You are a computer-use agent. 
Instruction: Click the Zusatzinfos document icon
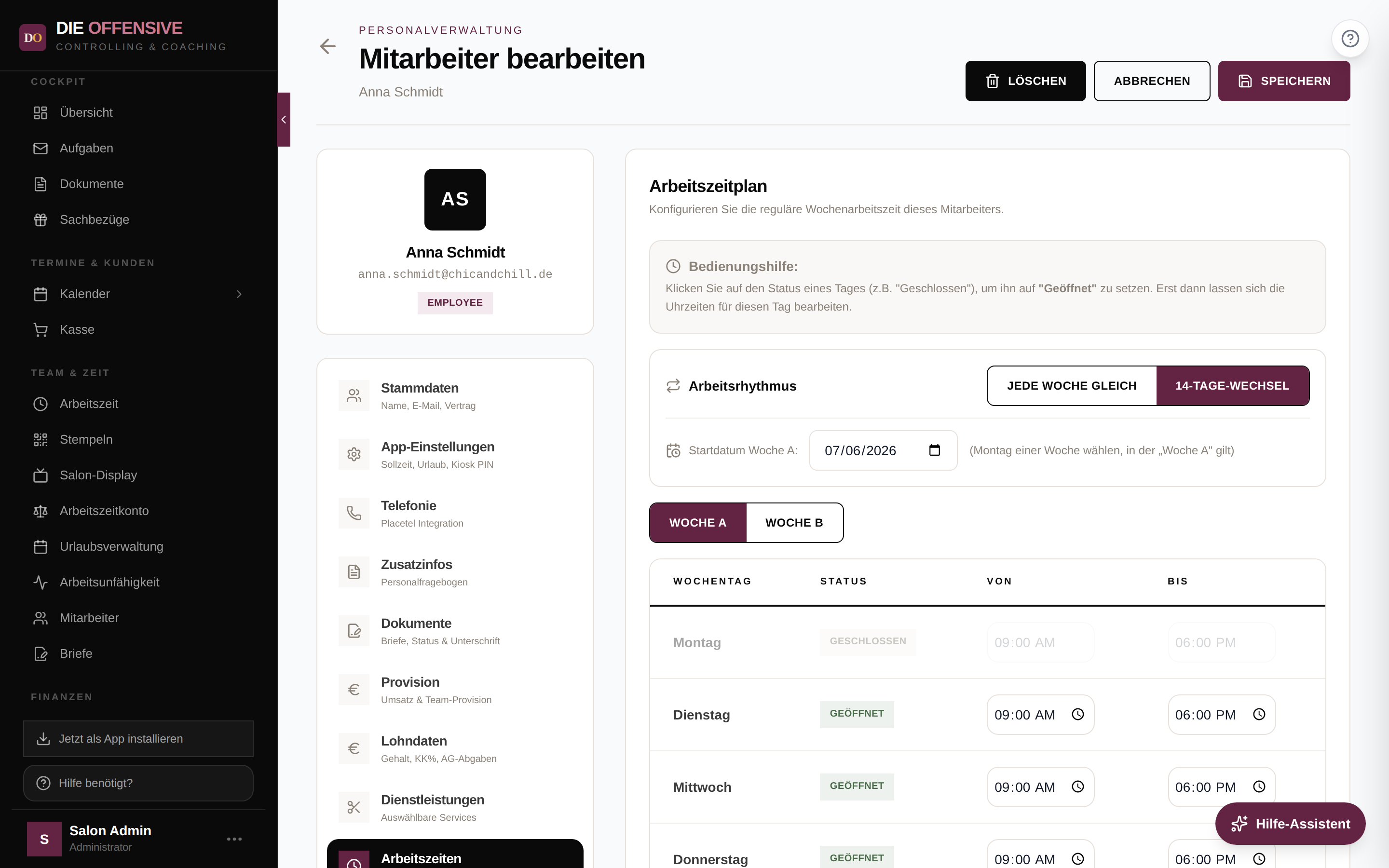click(354, 572)
